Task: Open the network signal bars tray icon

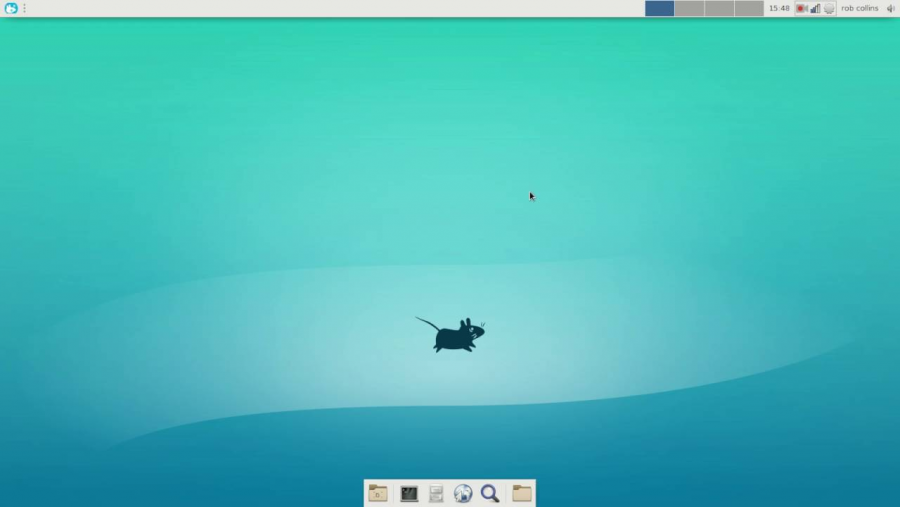Action: (815, 8)
